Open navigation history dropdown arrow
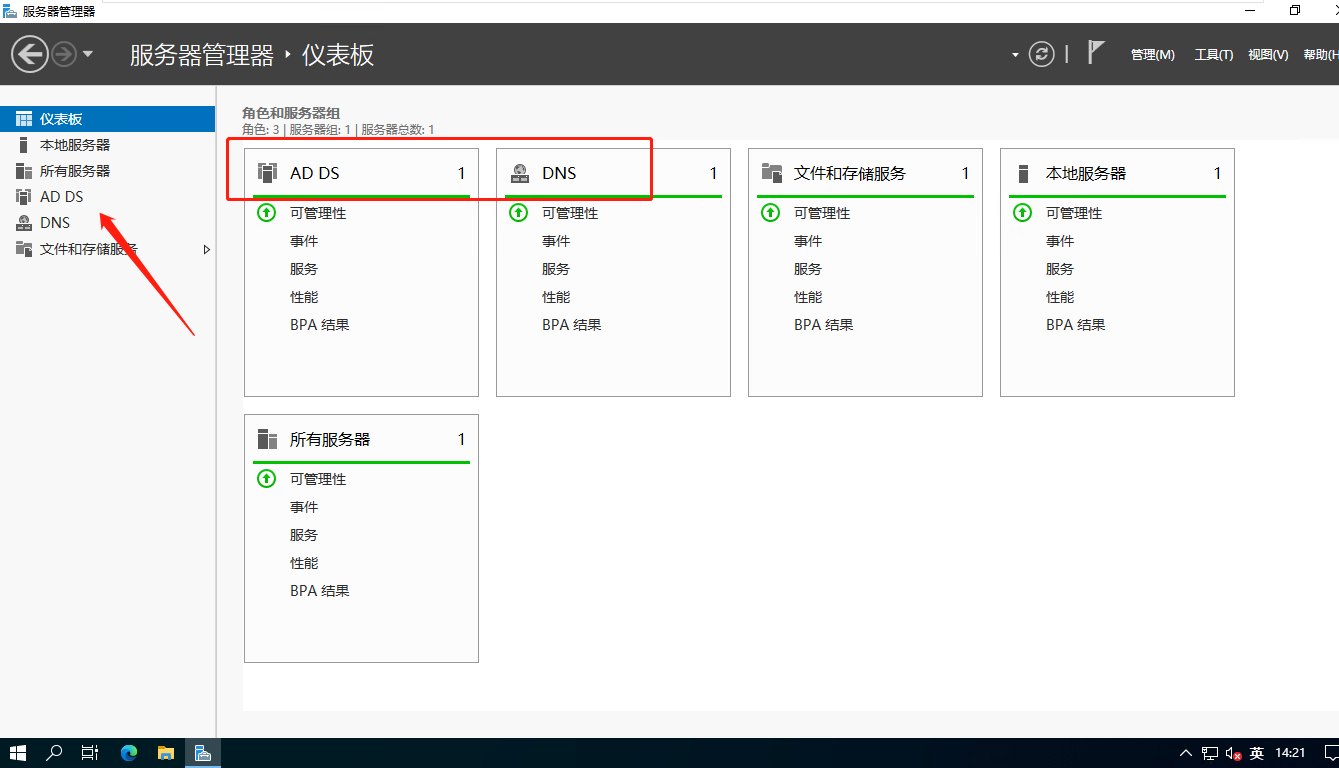The width and height of the screenshot is (1339, 768). (88, 54)
